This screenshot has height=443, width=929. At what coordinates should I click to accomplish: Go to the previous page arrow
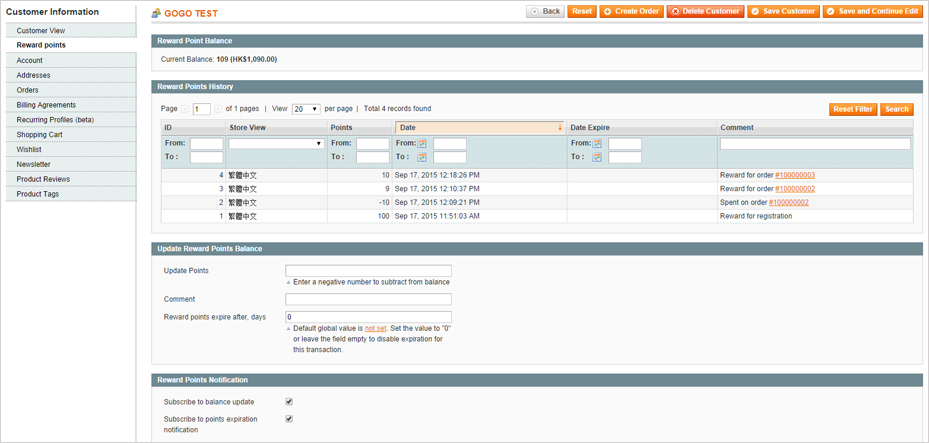pyautogui.click(x=185, y=109)
